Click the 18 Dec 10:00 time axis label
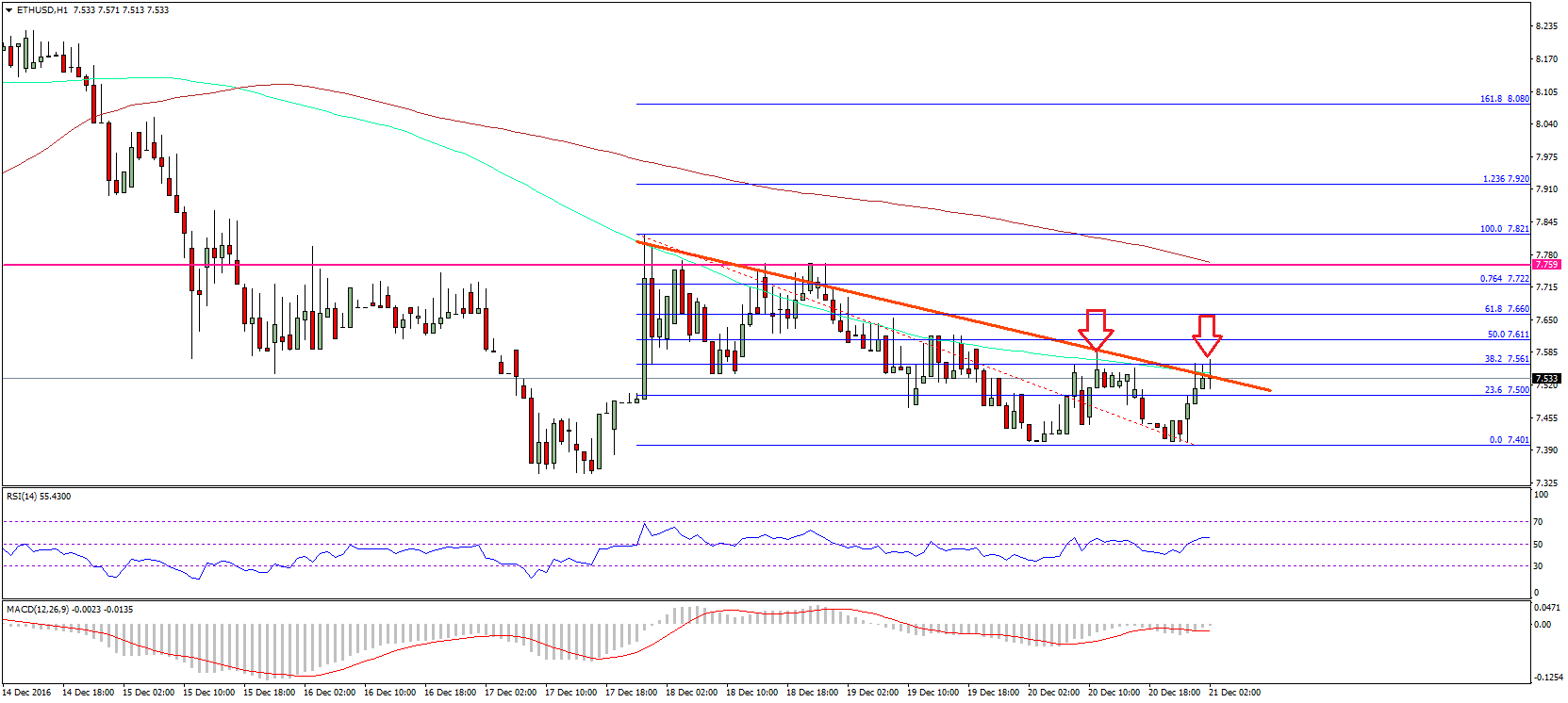This screenshot has height=703, width=1568. (x=752, y=693)
